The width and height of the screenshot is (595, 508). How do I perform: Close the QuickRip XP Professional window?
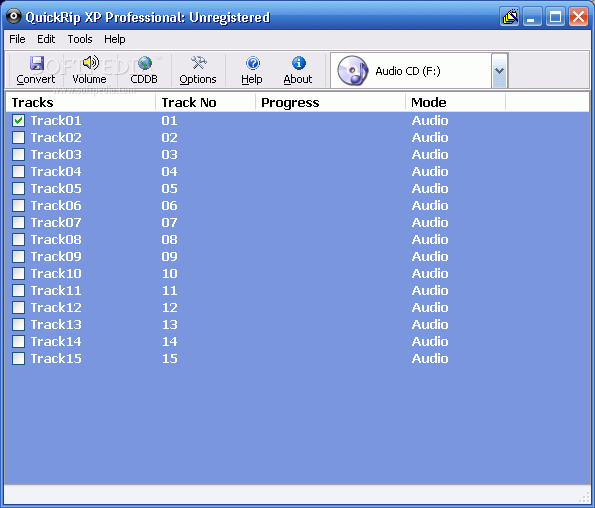(x=578, y=17)
